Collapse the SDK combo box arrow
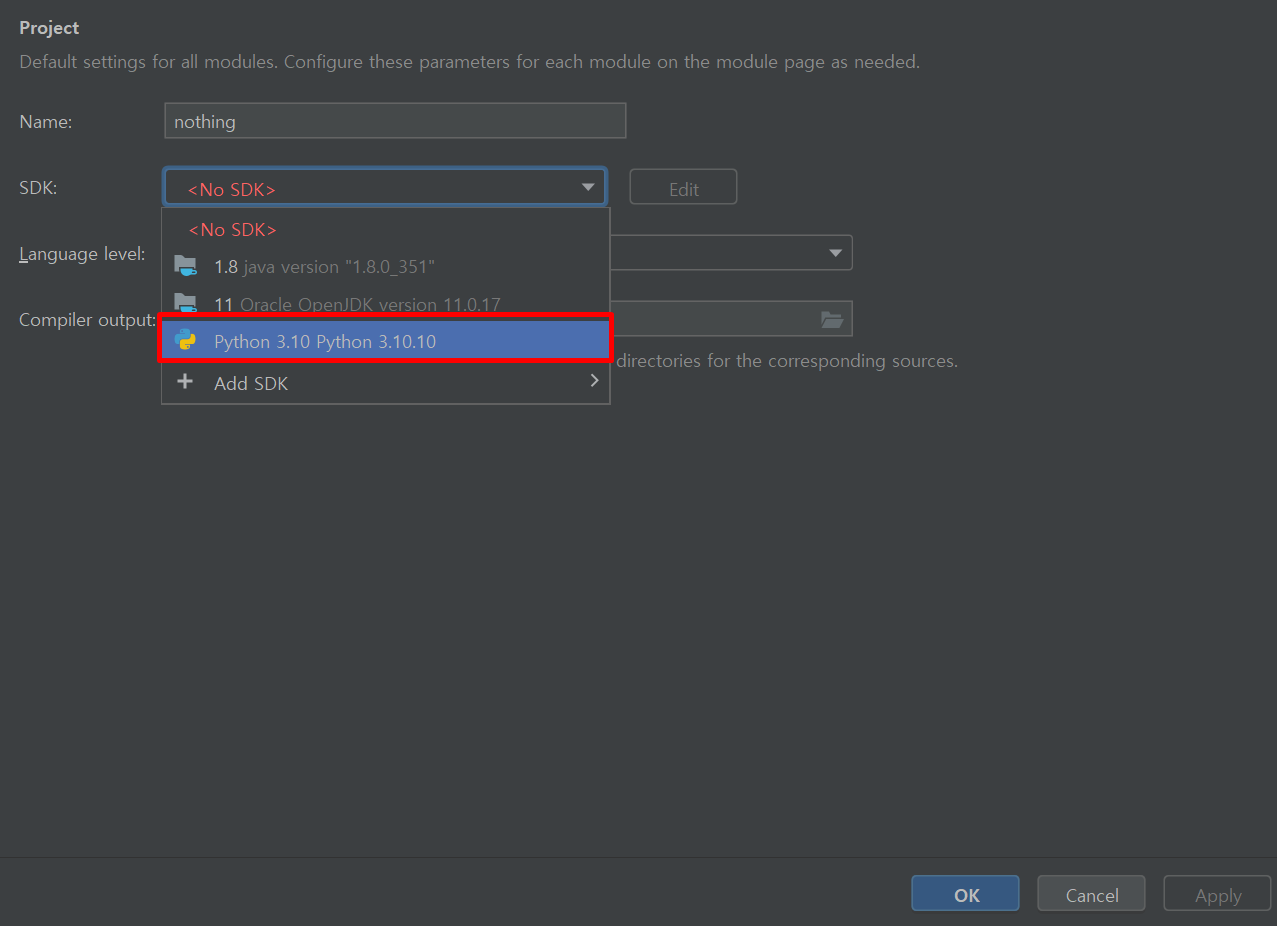The width and height of the screenshot is (1277, 926). coord(588,188)
